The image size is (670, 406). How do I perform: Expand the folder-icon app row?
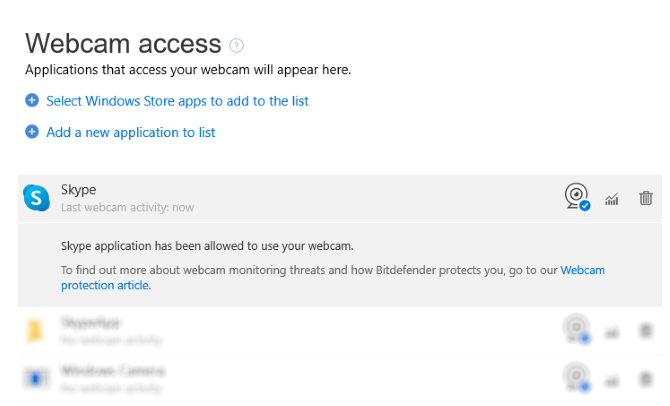[300, 331]
